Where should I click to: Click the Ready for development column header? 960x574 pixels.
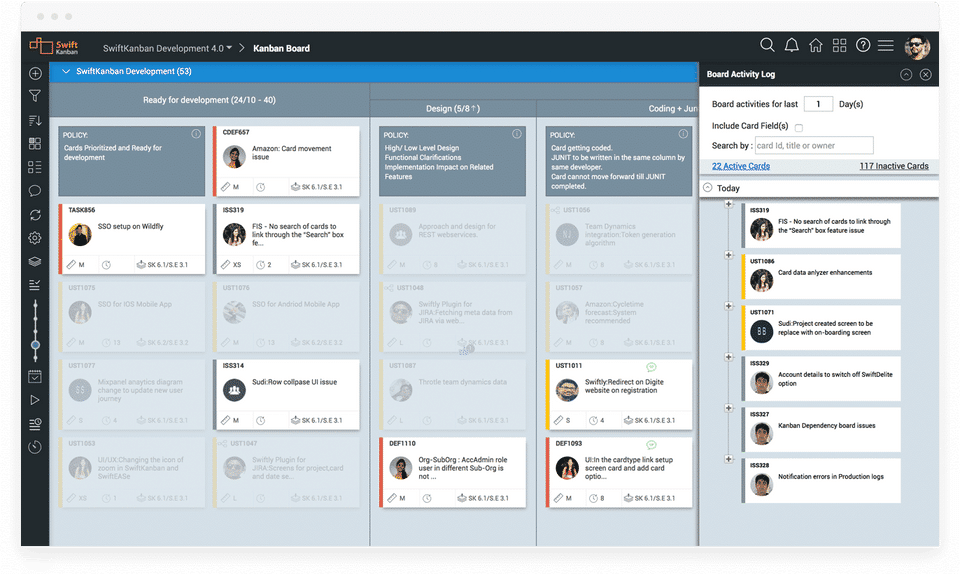(209, 100)
